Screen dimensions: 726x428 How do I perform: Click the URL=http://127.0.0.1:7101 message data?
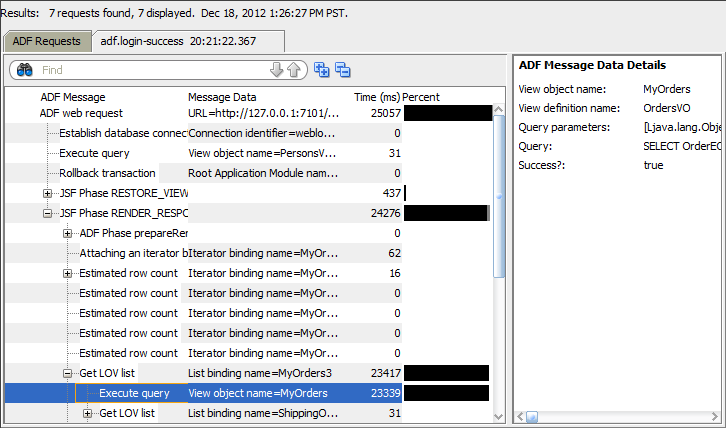[x=263, y=113]
